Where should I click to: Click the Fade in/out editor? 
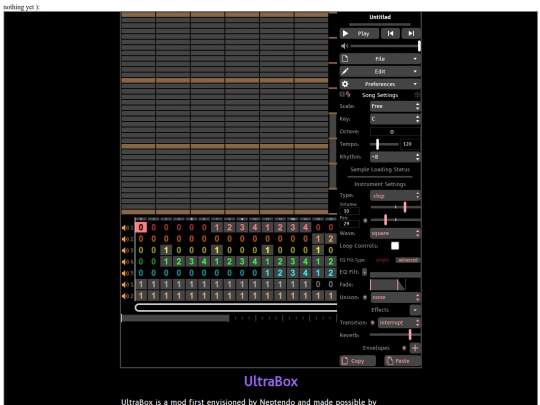click(395, 284)
